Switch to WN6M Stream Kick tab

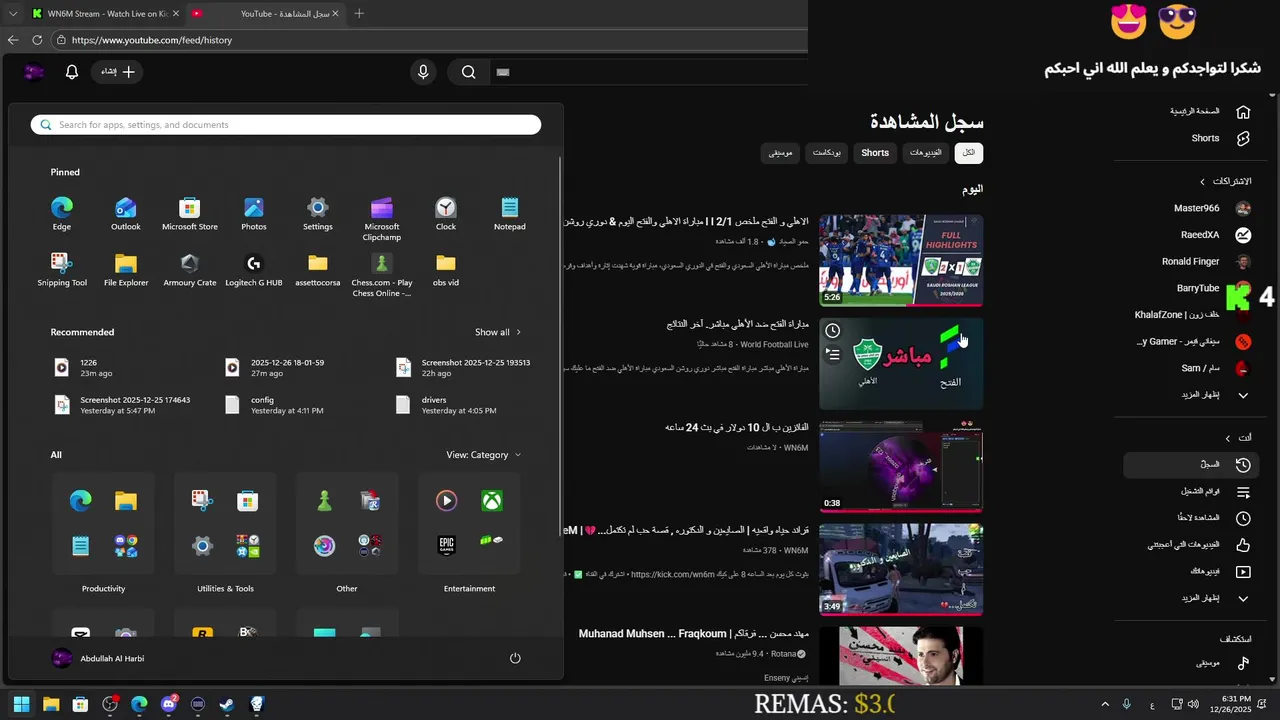105,14
